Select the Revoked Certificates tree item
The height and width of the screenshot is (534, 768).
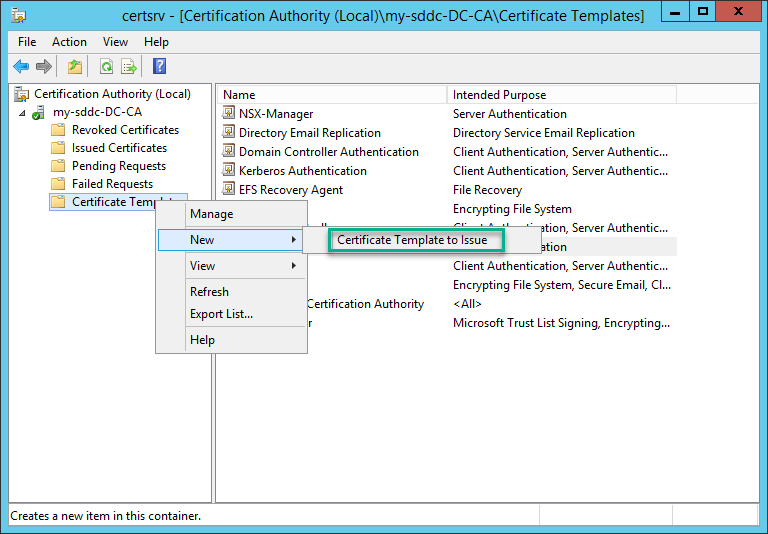click(125, 130)
